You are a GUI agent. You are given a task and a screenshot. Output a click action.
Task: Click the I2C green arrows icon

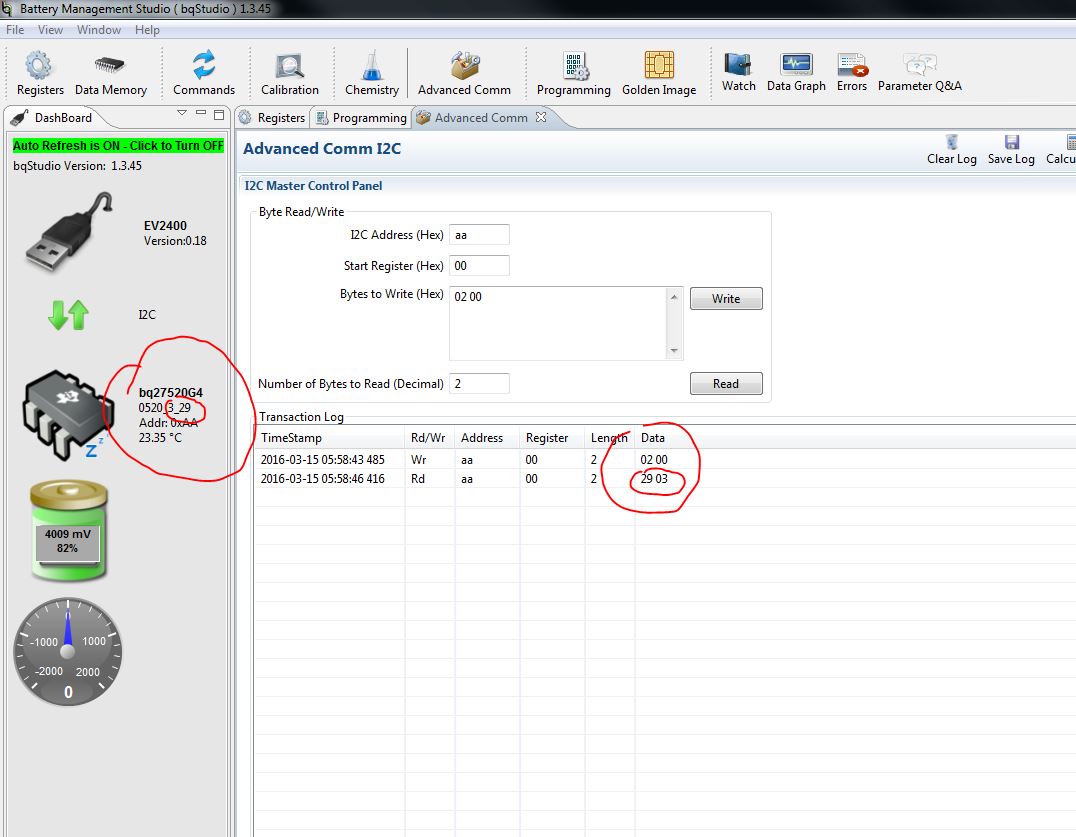tap(69, 315)
